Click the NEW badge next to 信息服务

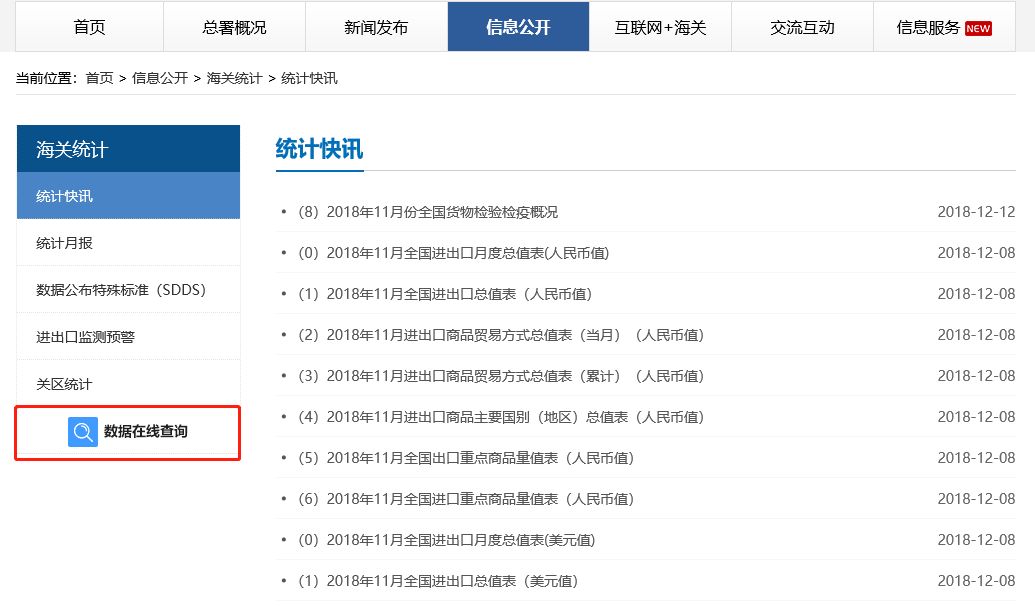(977, 28)
